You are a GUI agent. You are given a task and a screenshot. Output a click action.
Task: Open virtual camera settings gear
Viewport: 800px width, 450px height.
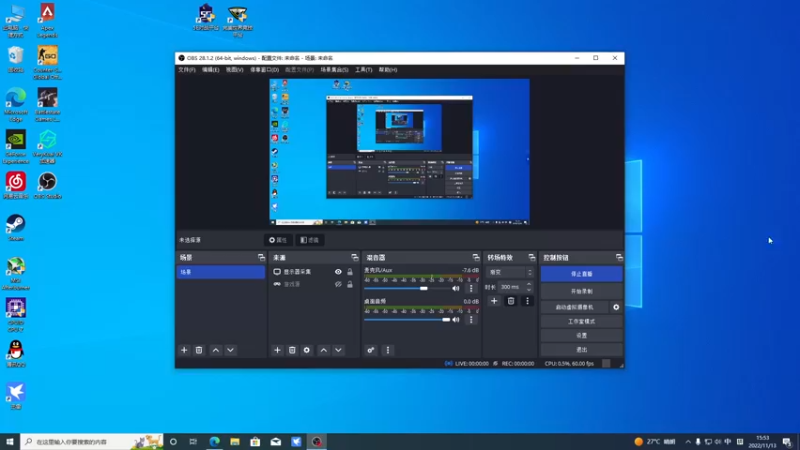[616, 307]
